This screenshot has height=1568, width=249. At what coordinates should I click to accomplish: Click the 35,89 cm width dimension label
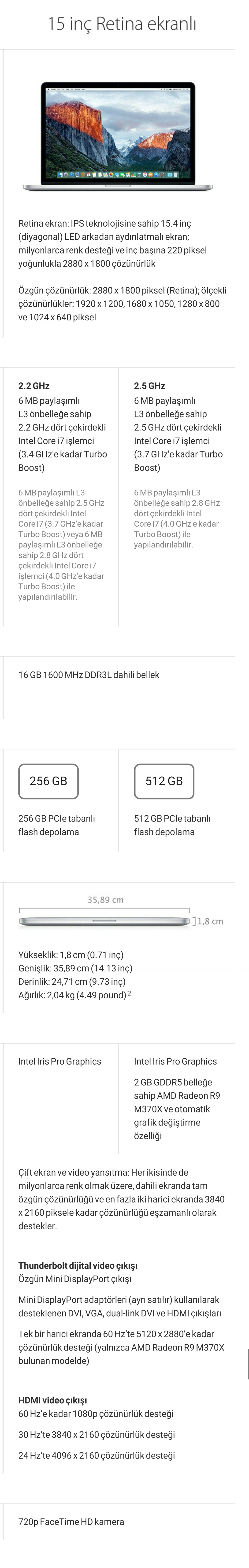pos(105,900)
